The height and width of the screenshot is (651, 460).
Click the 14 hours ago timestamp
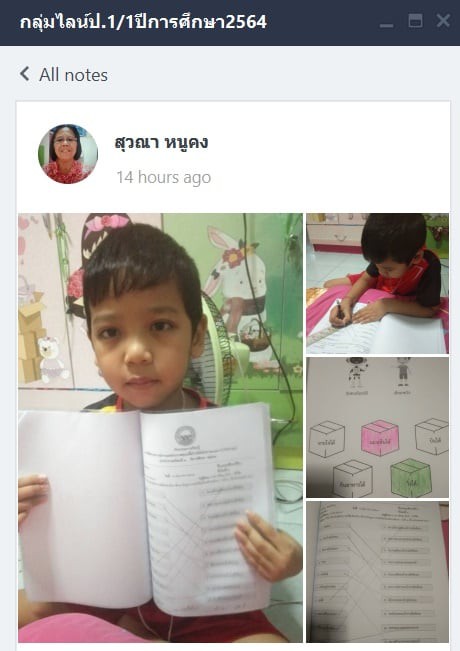click(164, 177)
